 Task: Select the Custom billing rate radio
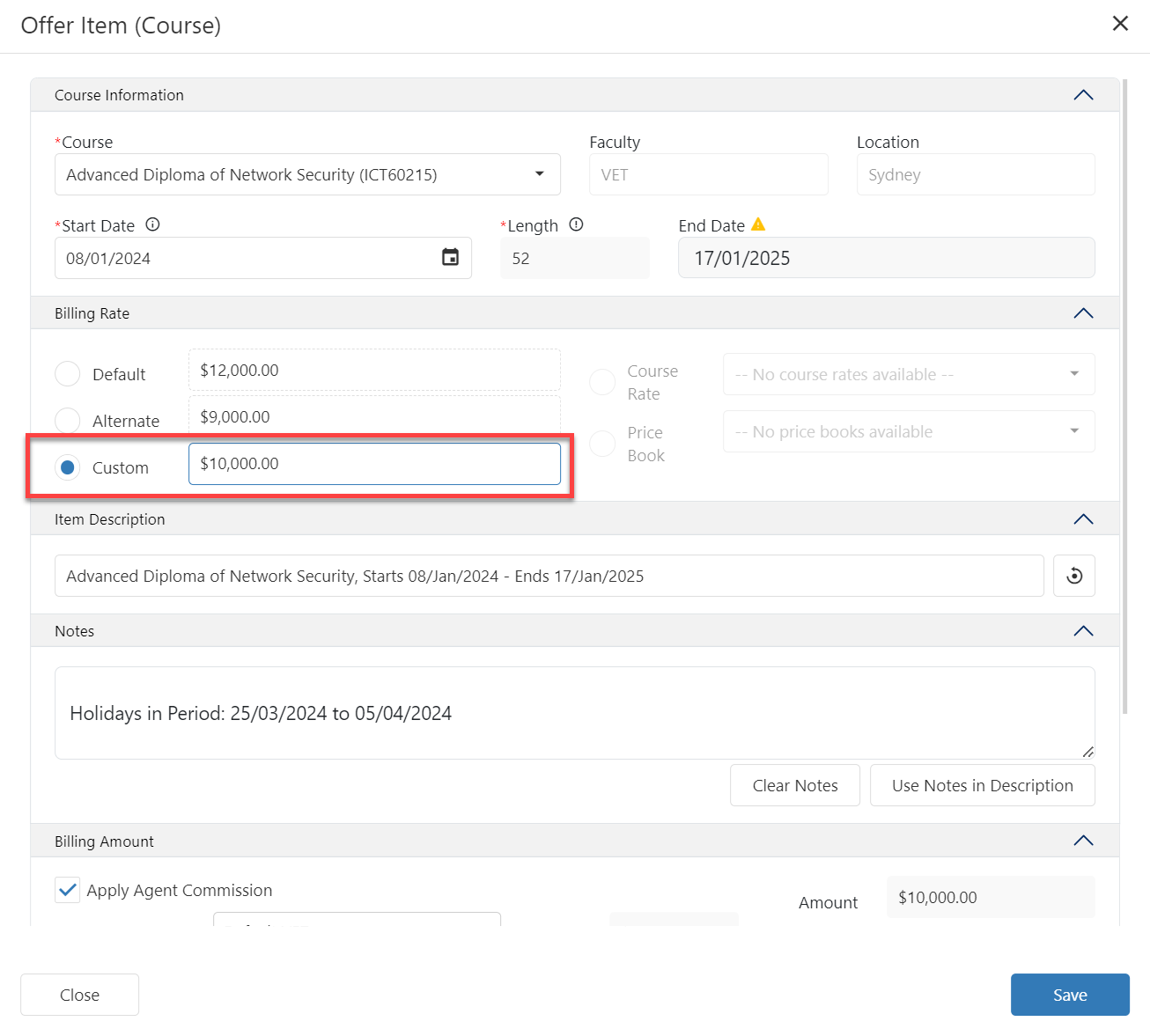[68, 467]
